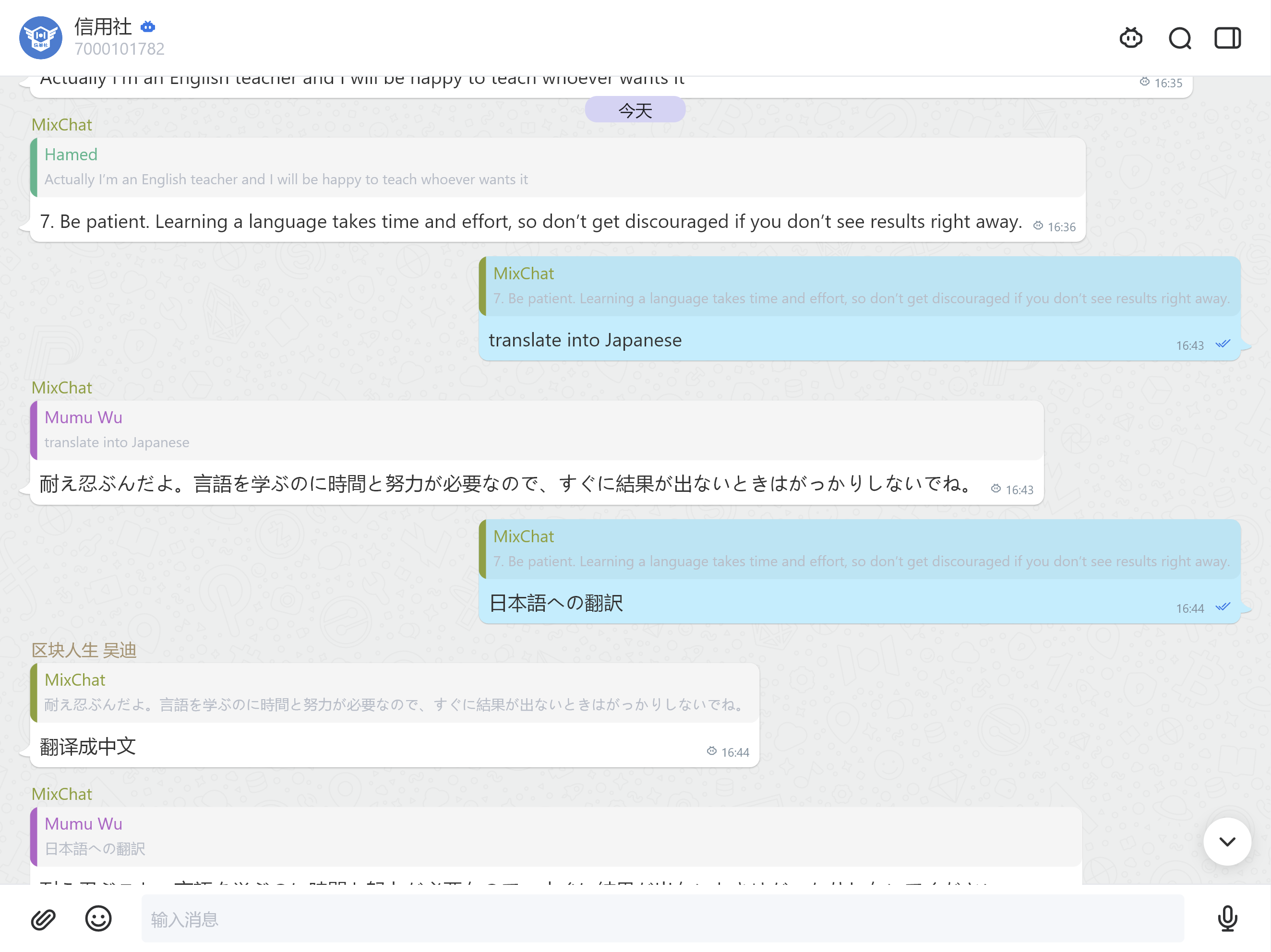The image size is (1271, 952).
Task: Click the 信用社 chat title
Action: [103, 26]
